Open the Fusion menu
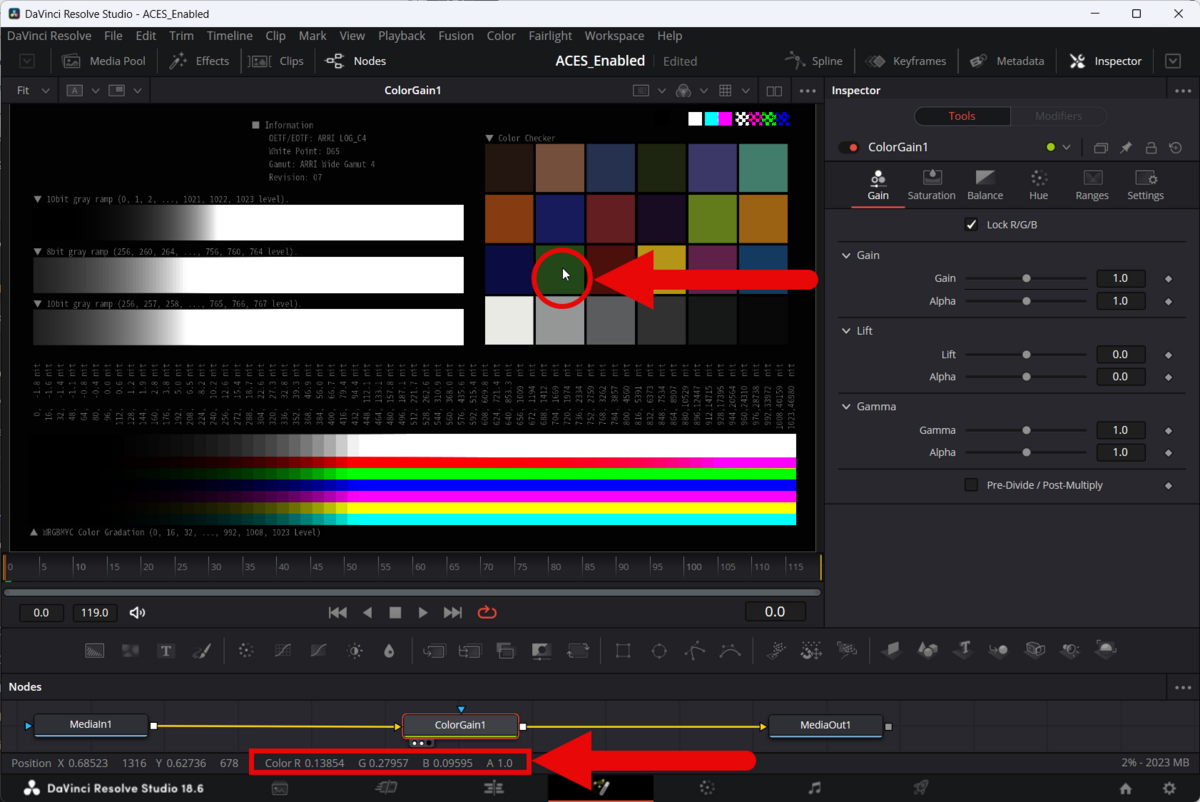1200x802 pixels. coord(456,35)
